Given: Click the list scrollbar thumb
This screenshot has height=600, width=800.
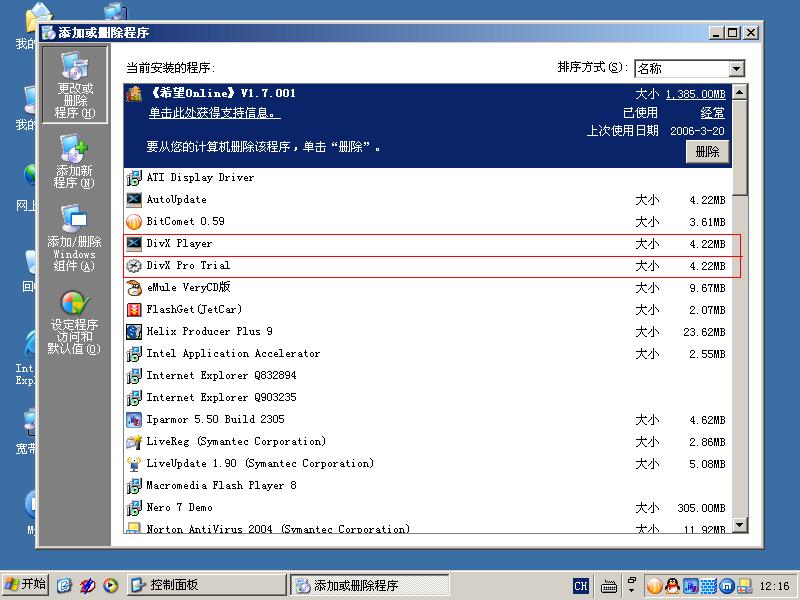Looking at the screenshot, I should tap(740, 147).
